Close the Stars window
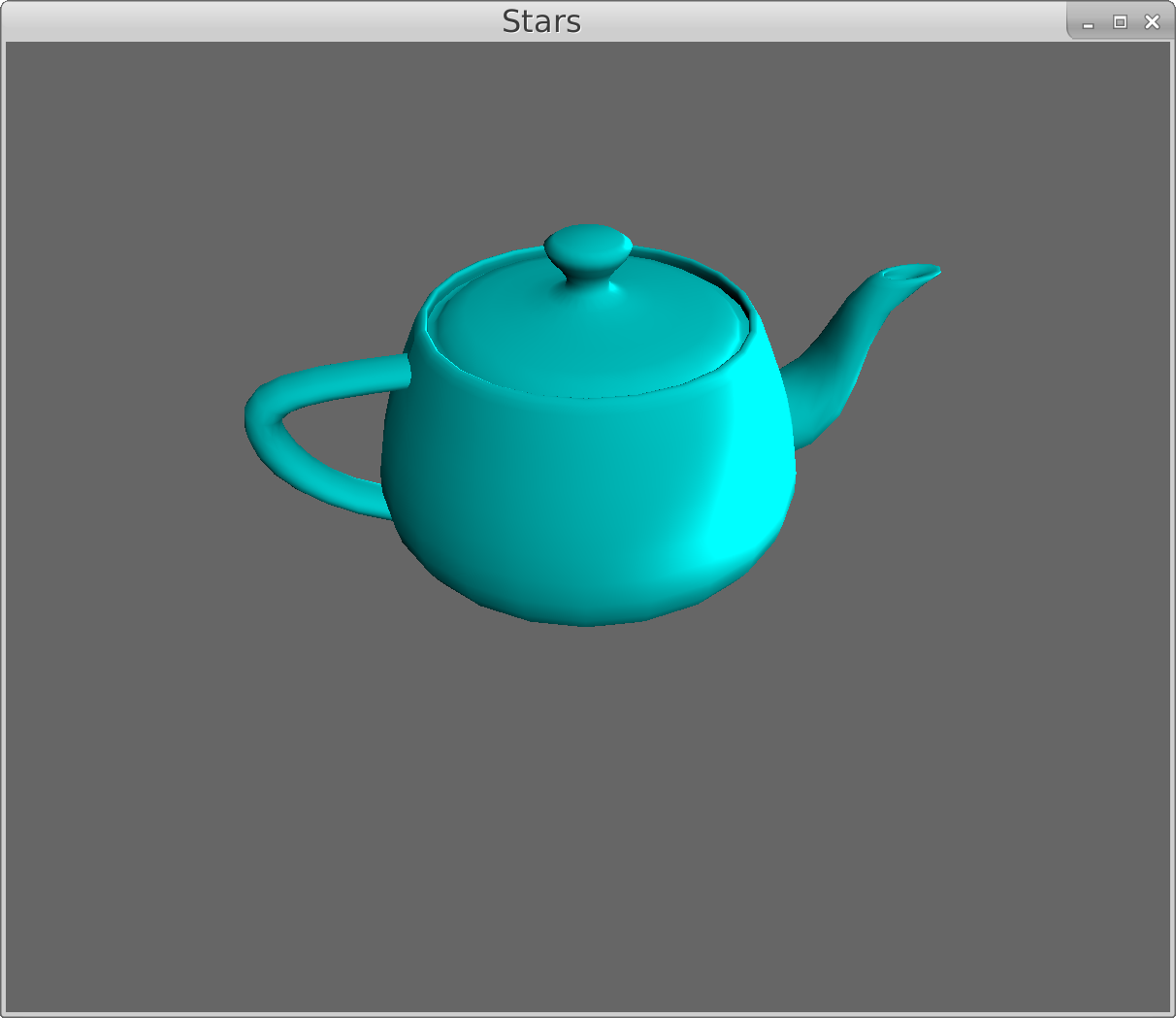 point(1152,22)
